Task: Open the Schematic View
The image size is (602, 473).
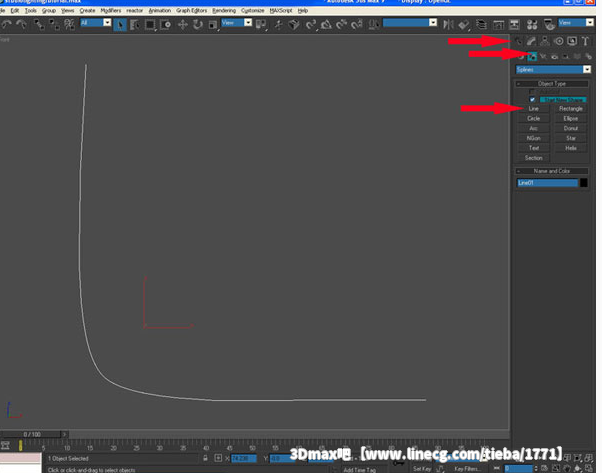Action: [x=514, y=25]
